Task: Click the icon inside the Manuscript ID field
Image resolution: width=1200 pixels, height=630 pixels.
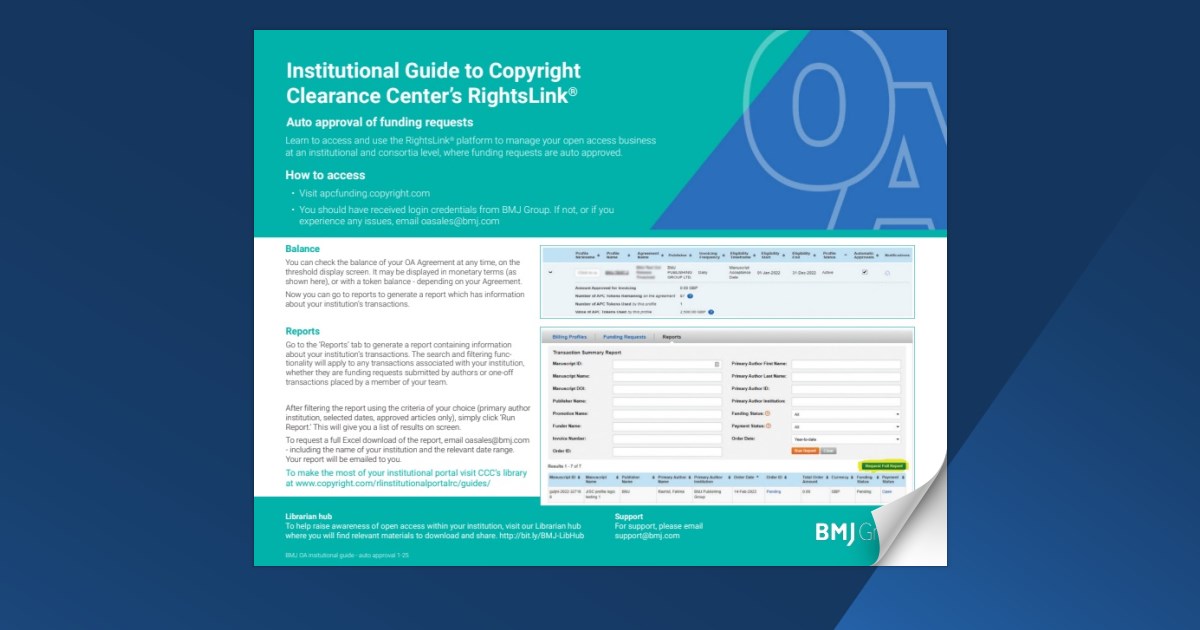Action: (x=715, y=363)
